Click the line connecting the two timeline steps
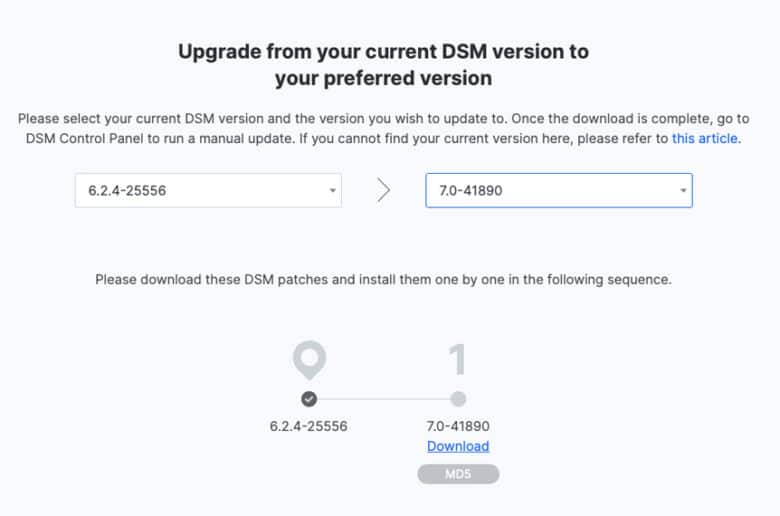 384,399
